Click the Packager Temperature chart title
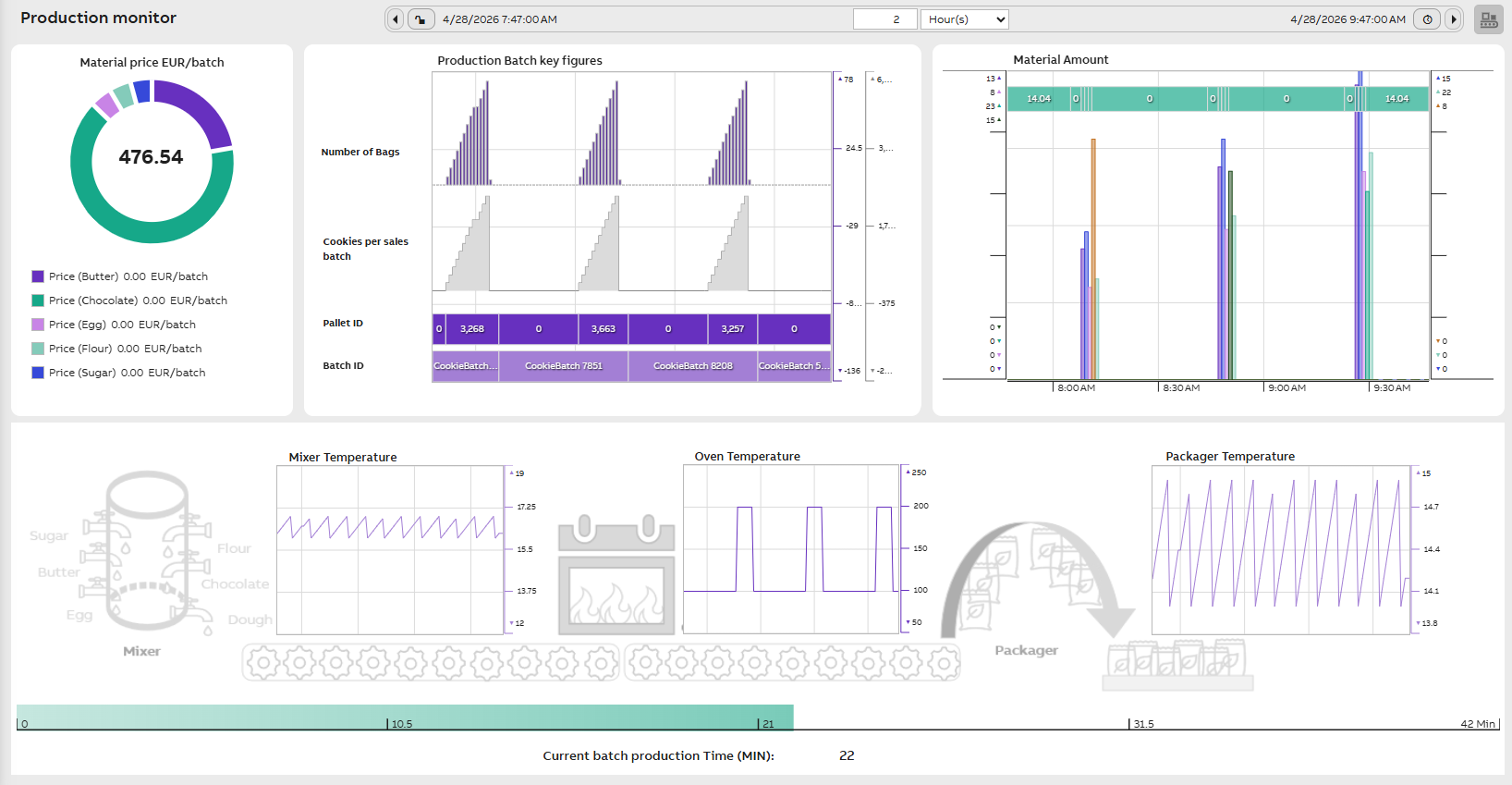The image size is (1512, 785). click(1230, 457)
